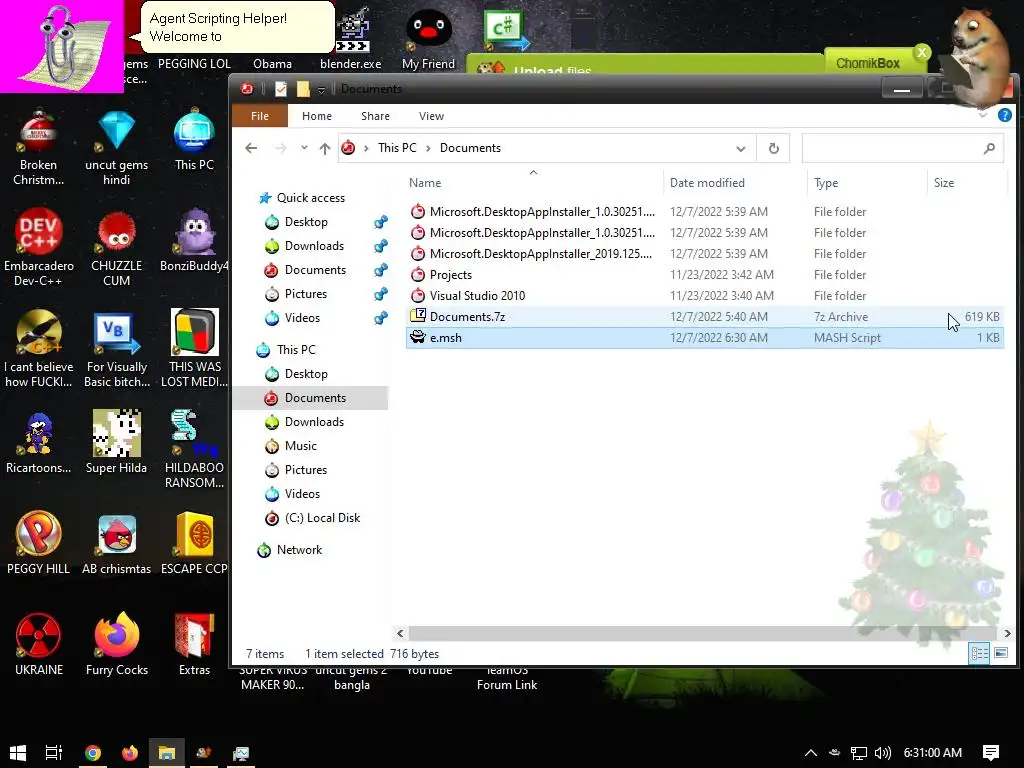Open HILDABOO RANSOM desktop icon
1024x768 pixels.
(194, 449)
